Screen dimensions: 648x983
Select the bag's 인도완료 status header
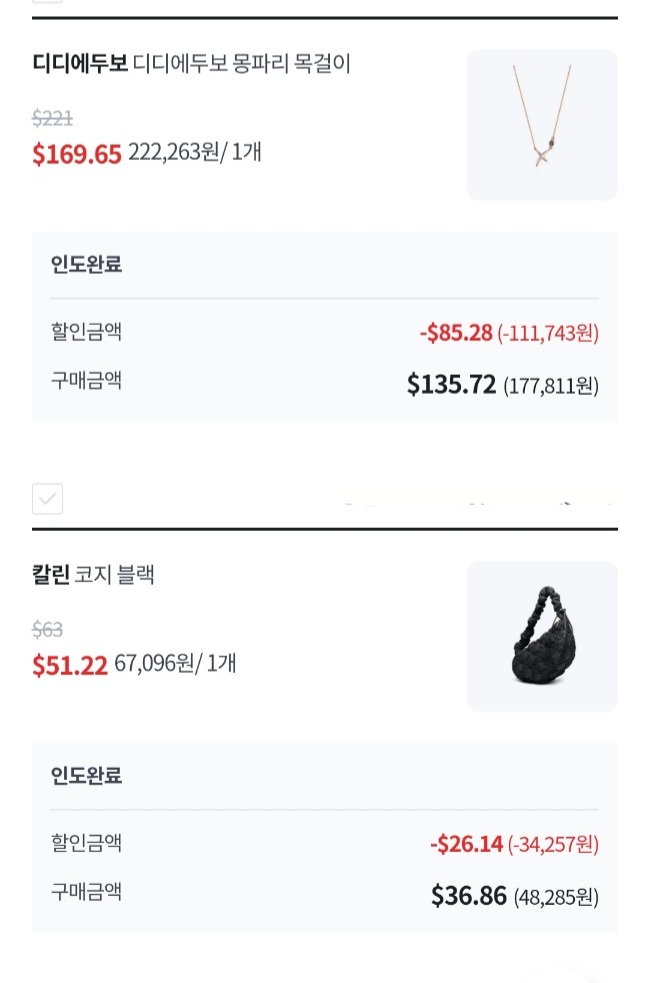click(x=86, y=776)
